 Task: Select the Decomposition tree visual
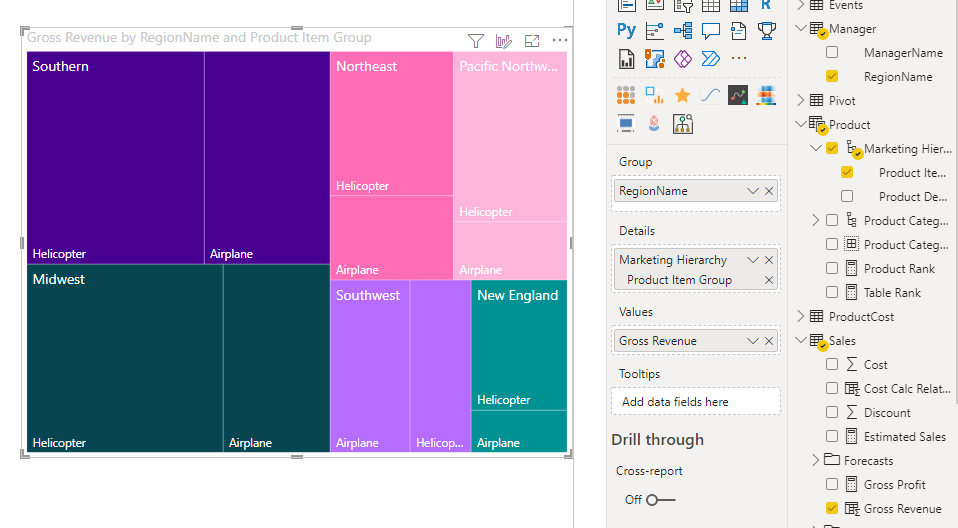tap(683, 30)
